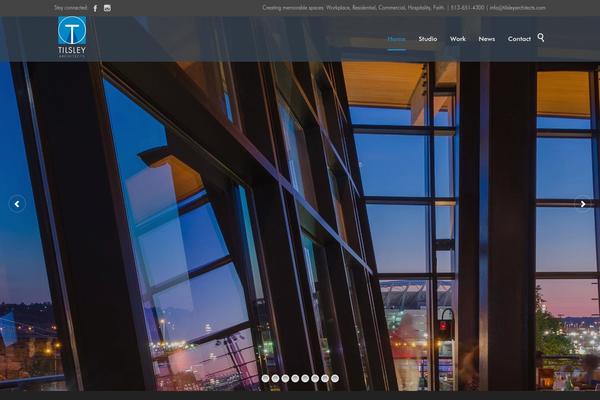The image size is (600, 400).
Task: Open the Contact menu item
Action: click(x=519, y=39)
